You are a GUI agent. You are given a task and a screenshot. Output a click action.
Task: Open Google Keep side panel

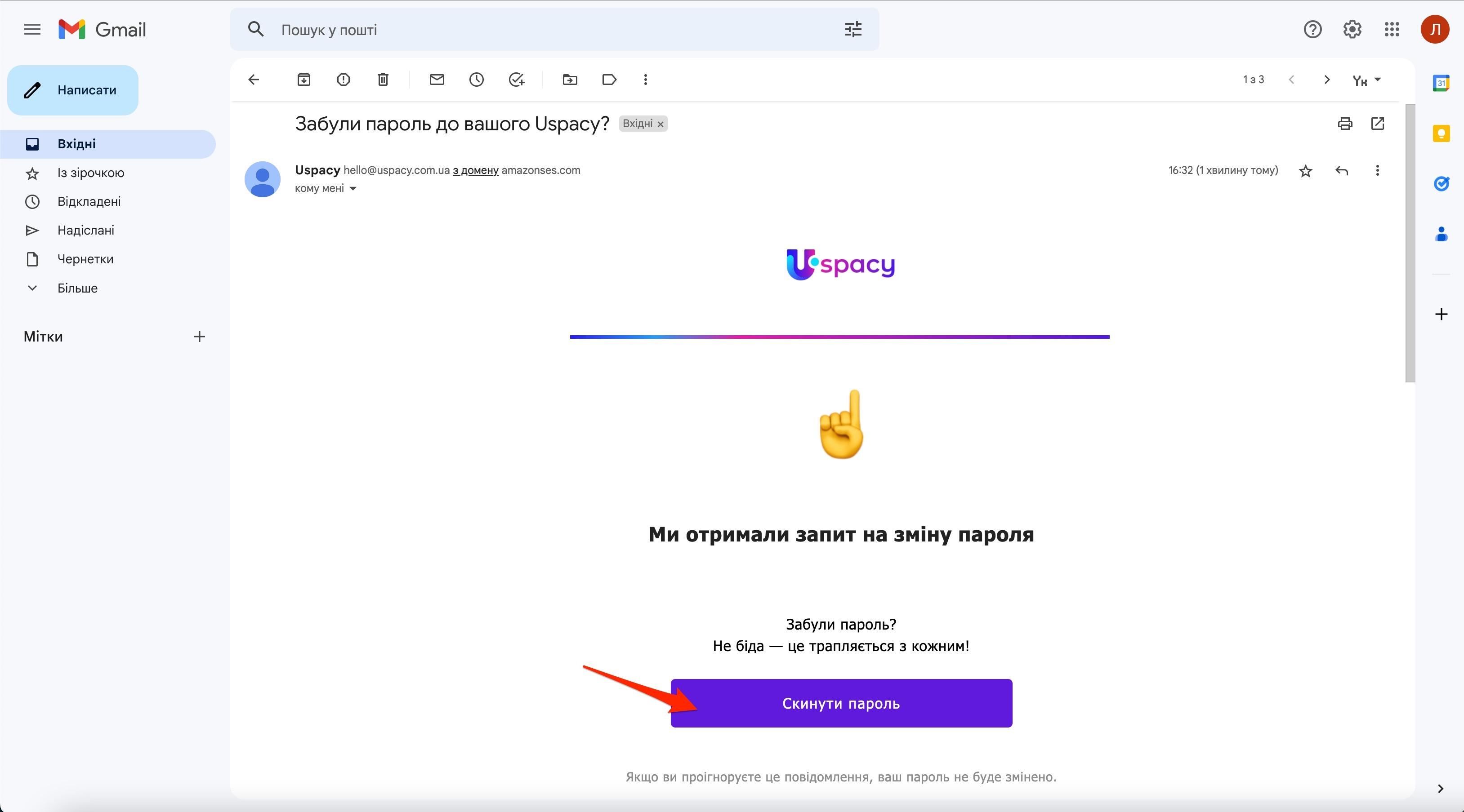pyautogui.click(x=1441, y=133)
